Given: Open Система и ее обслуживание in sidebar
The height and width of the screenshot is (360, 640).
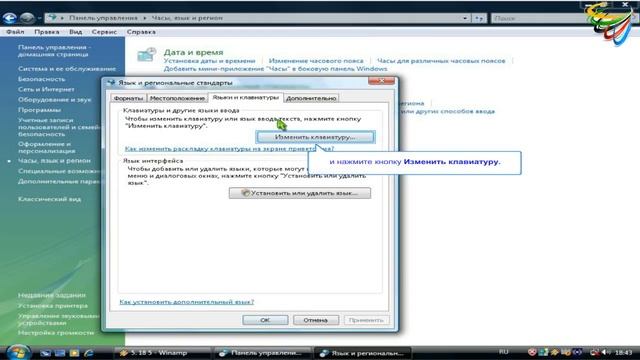Looking at the screenshot, I should coord(67,69).
